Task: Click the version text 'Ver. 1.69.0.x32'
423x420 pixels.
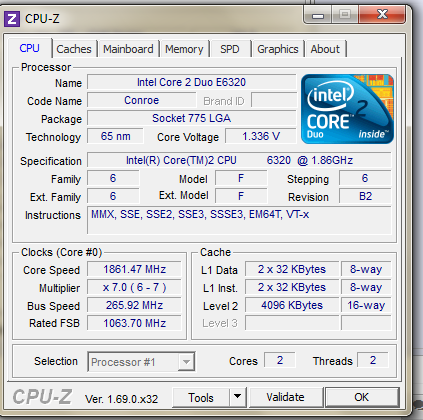Action: click(x=121, y=399)
